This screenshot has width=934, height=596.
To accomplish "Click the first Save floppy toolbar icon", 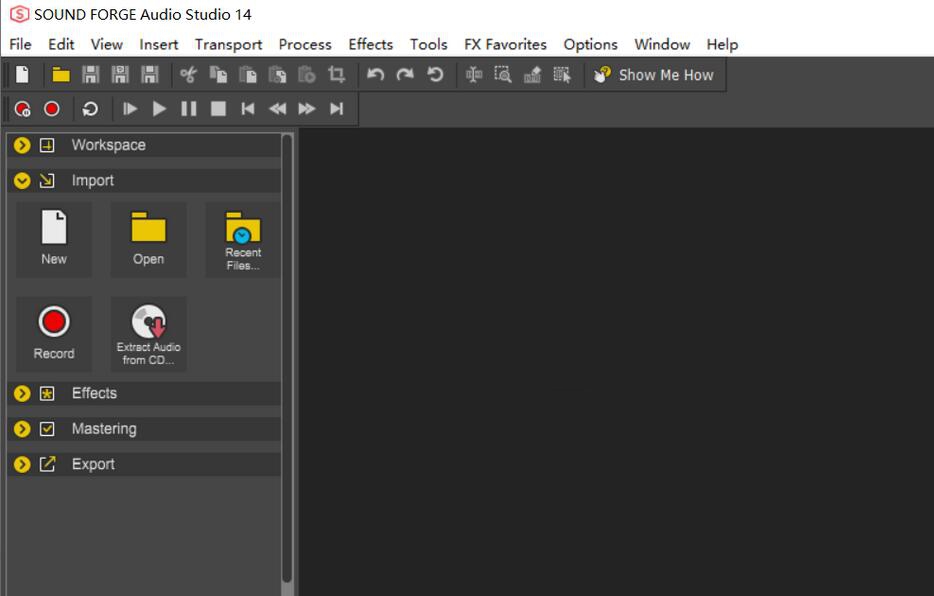I will tap(91, 74).
